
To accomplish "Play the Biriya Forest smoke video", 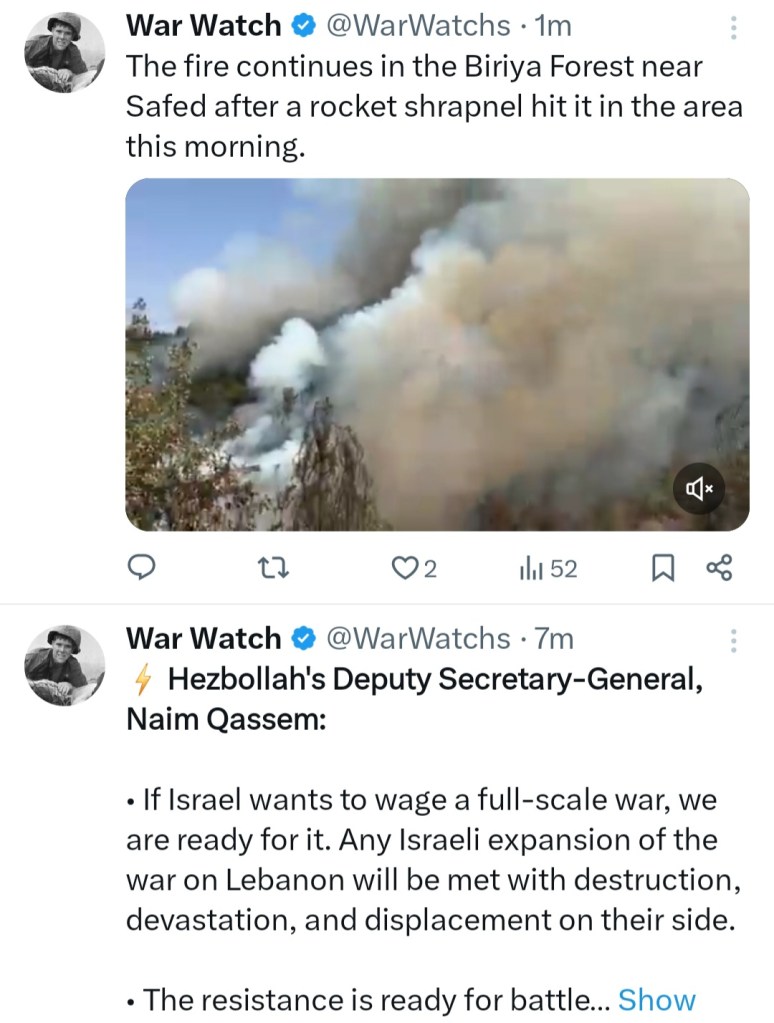I will (436, 354).
